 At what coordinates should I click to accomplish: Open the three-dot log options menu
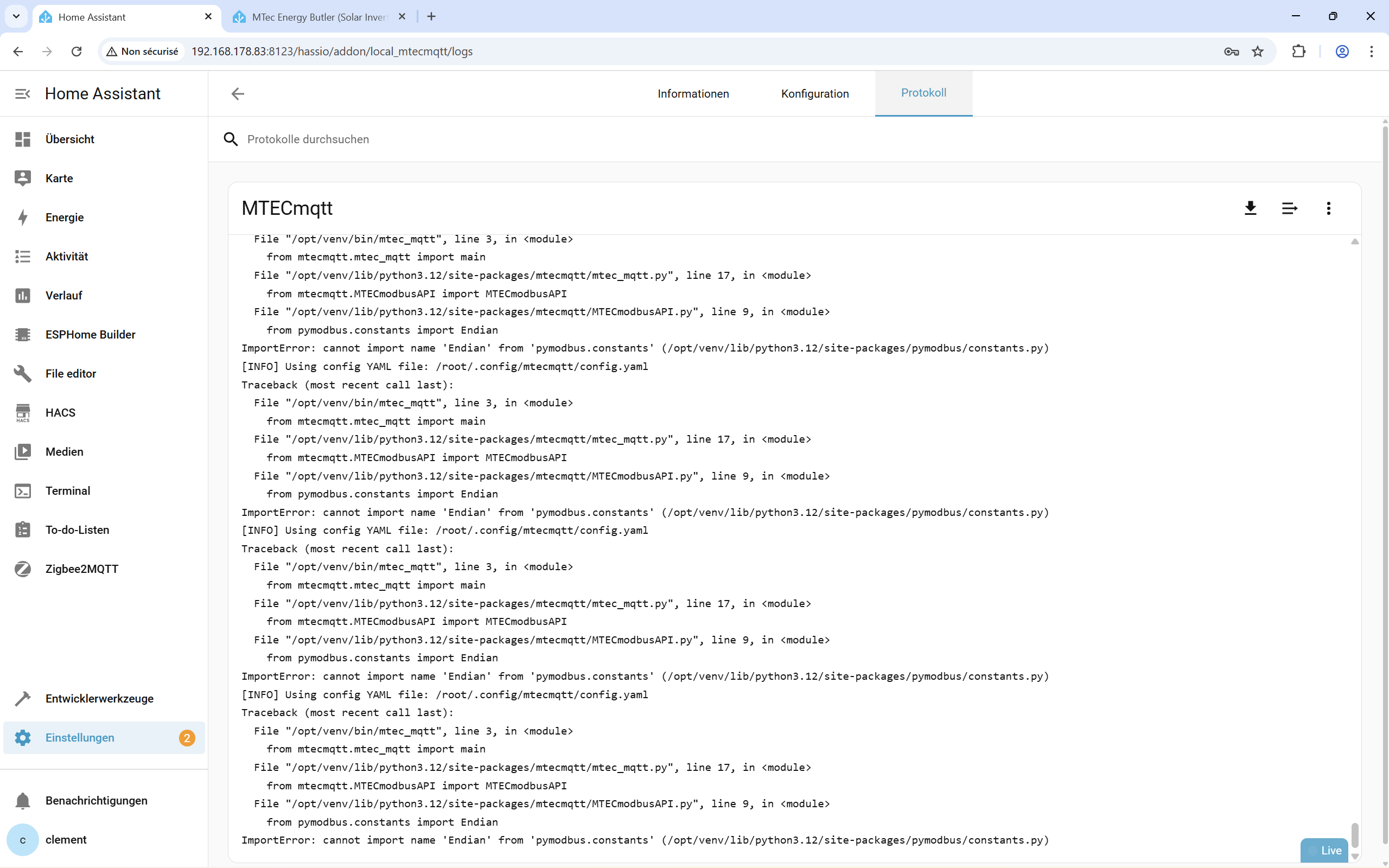1328,208
